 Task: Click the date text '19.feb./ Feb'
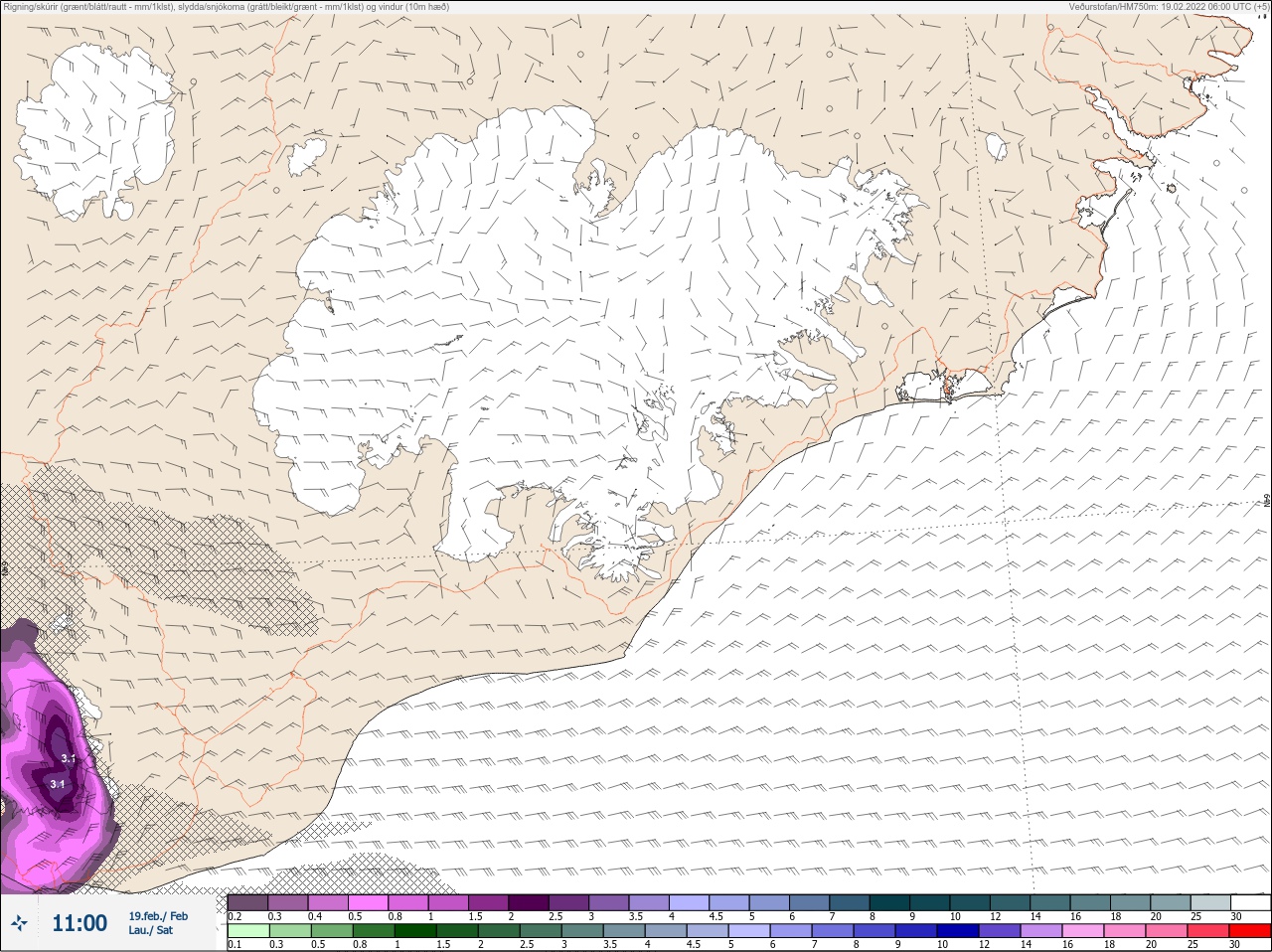(158, 916)
